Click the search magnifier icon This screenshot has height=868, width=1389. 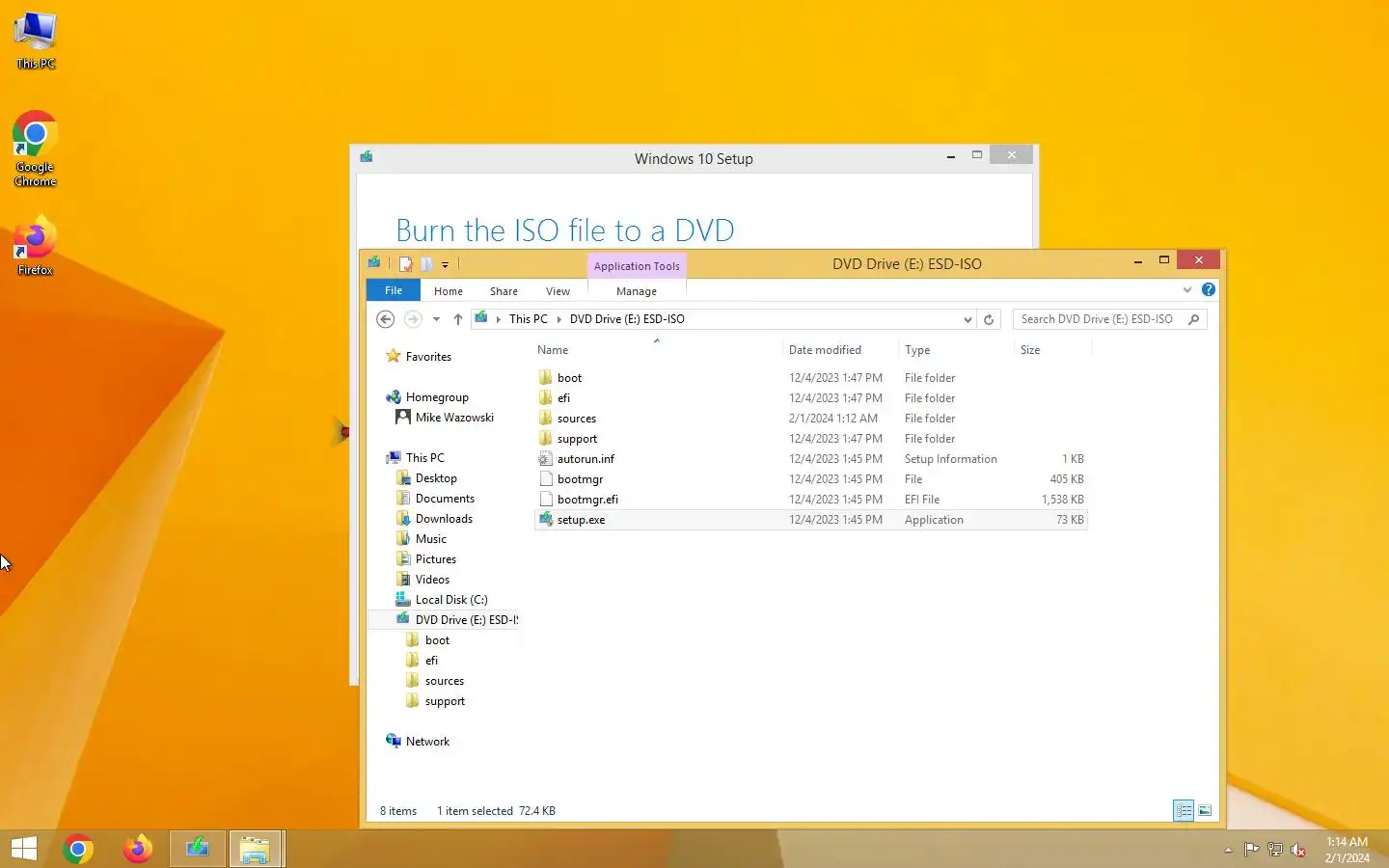(1194, 319)
